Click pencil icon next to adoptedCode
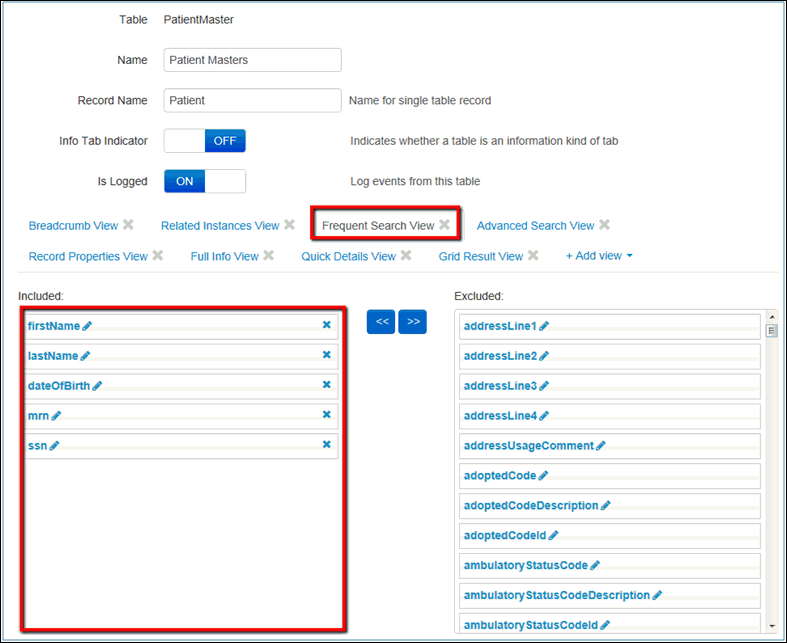 [543, 476]
